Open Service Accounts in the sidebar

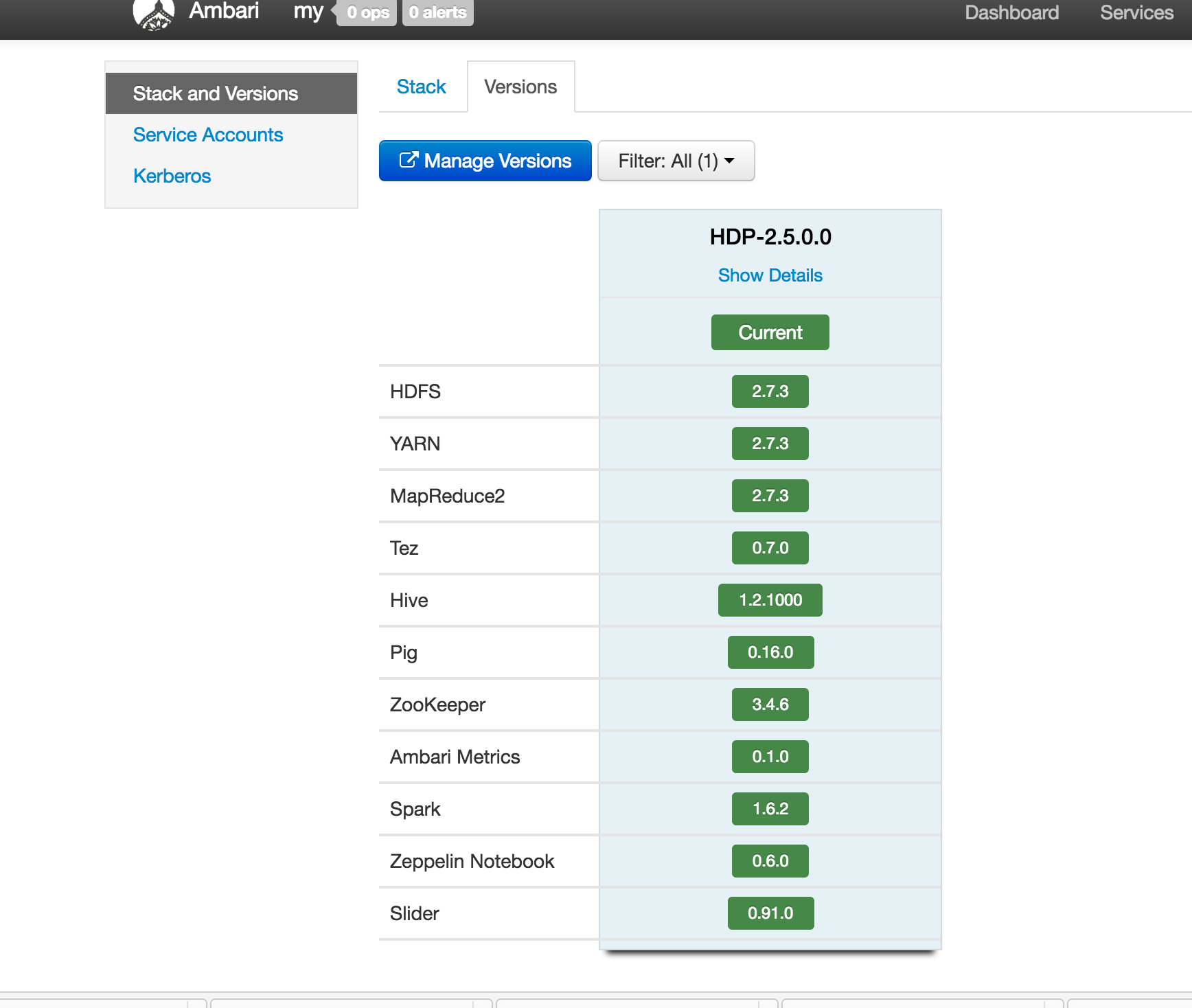pyautogui.click(x=208, y=135)
